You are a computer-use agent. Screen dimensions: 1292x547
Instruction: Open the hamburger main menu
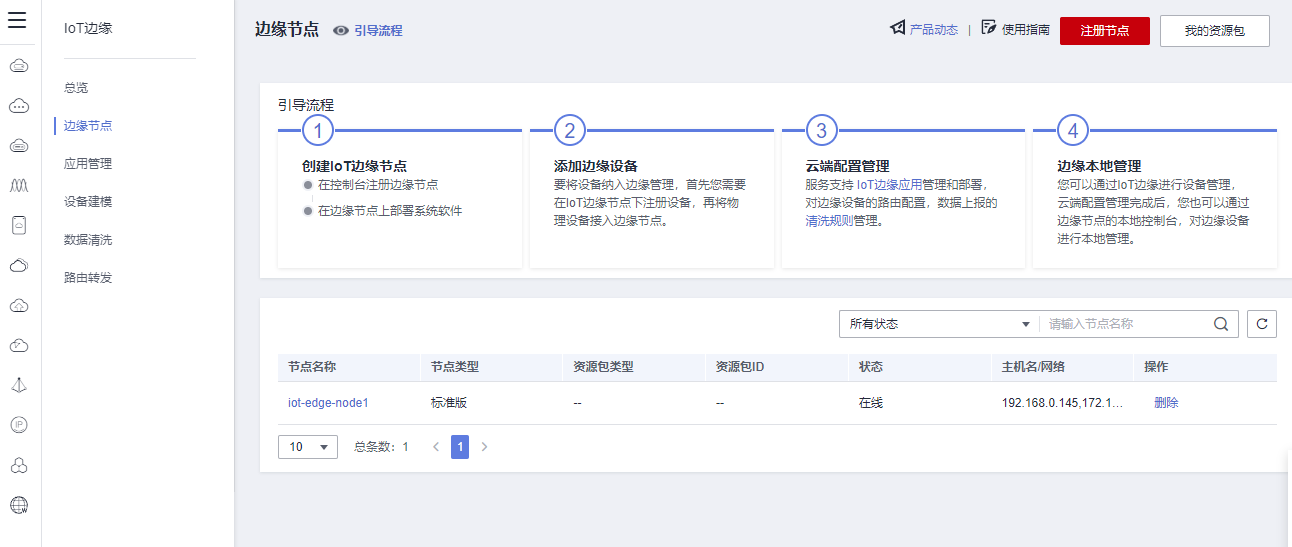point(17,22)
